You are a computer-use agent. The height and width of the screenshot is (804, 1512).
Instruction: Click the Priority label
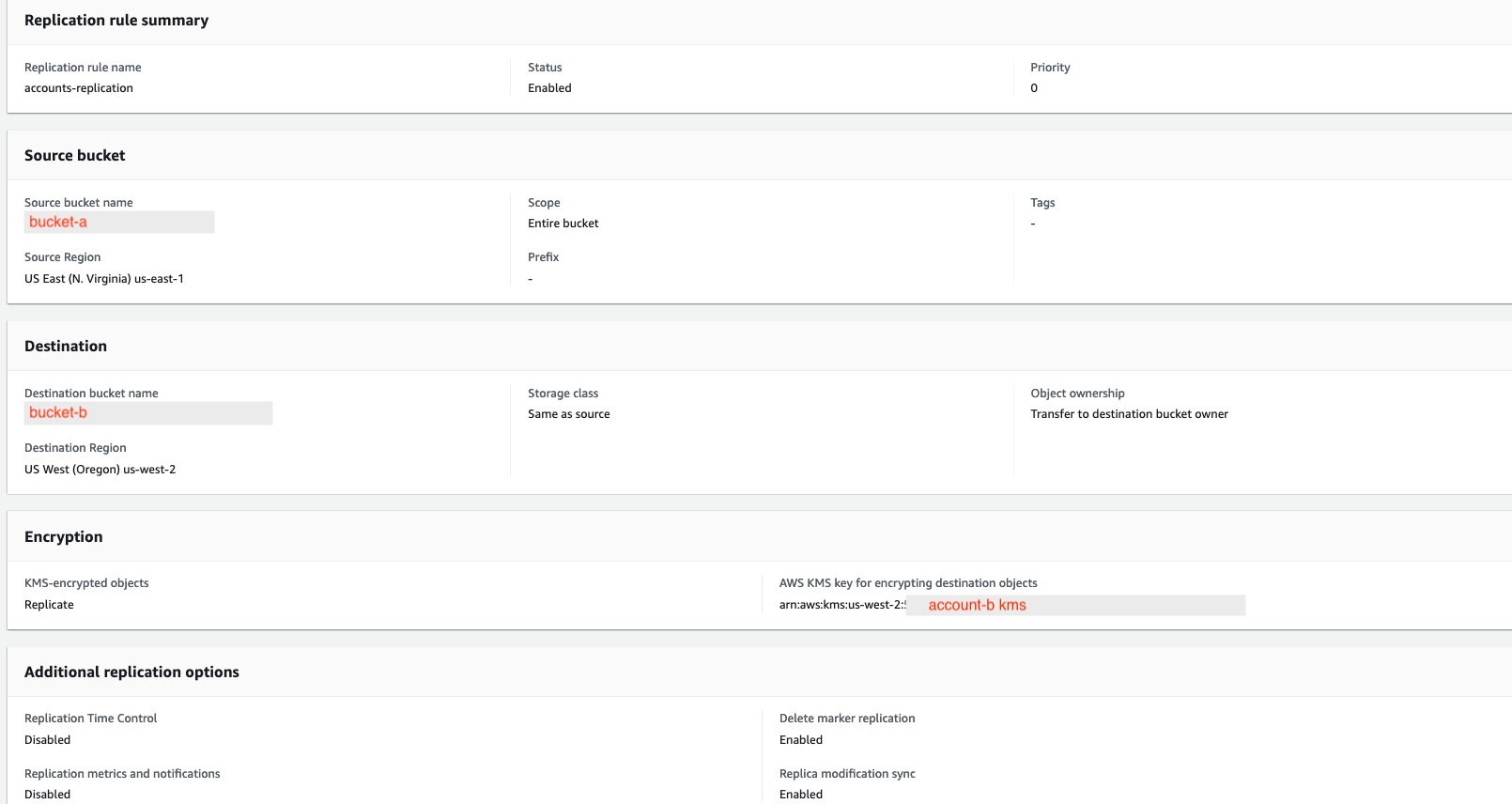point(1050,68)
